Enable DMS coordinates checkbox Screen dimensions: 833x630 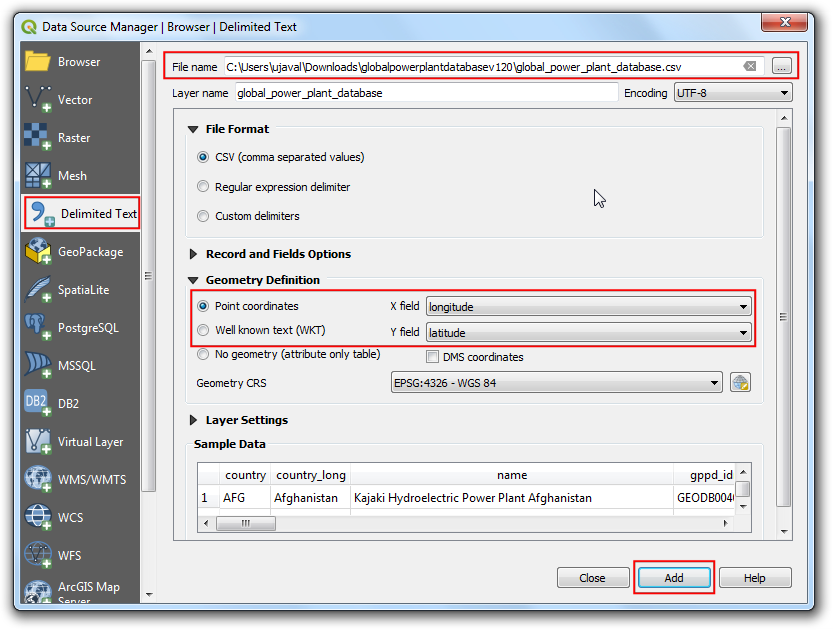433,357
